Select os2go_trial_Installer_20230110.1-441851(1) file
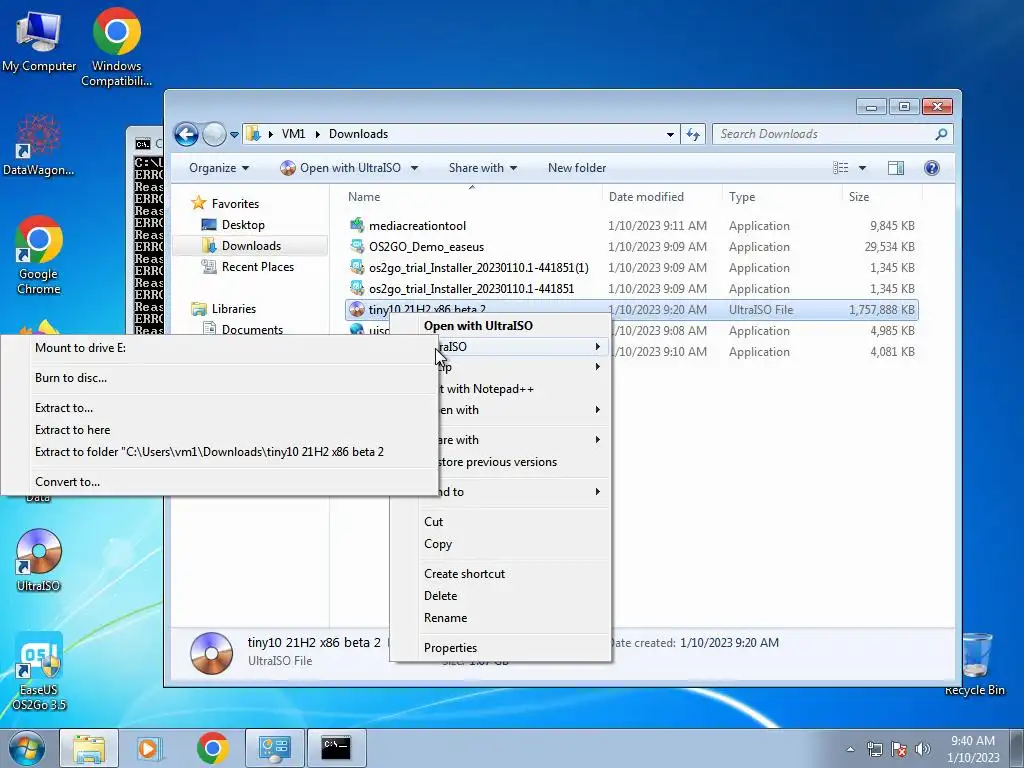Image resolution: width=1024 pixels, height=768 pixels. [x=479, y=268]
